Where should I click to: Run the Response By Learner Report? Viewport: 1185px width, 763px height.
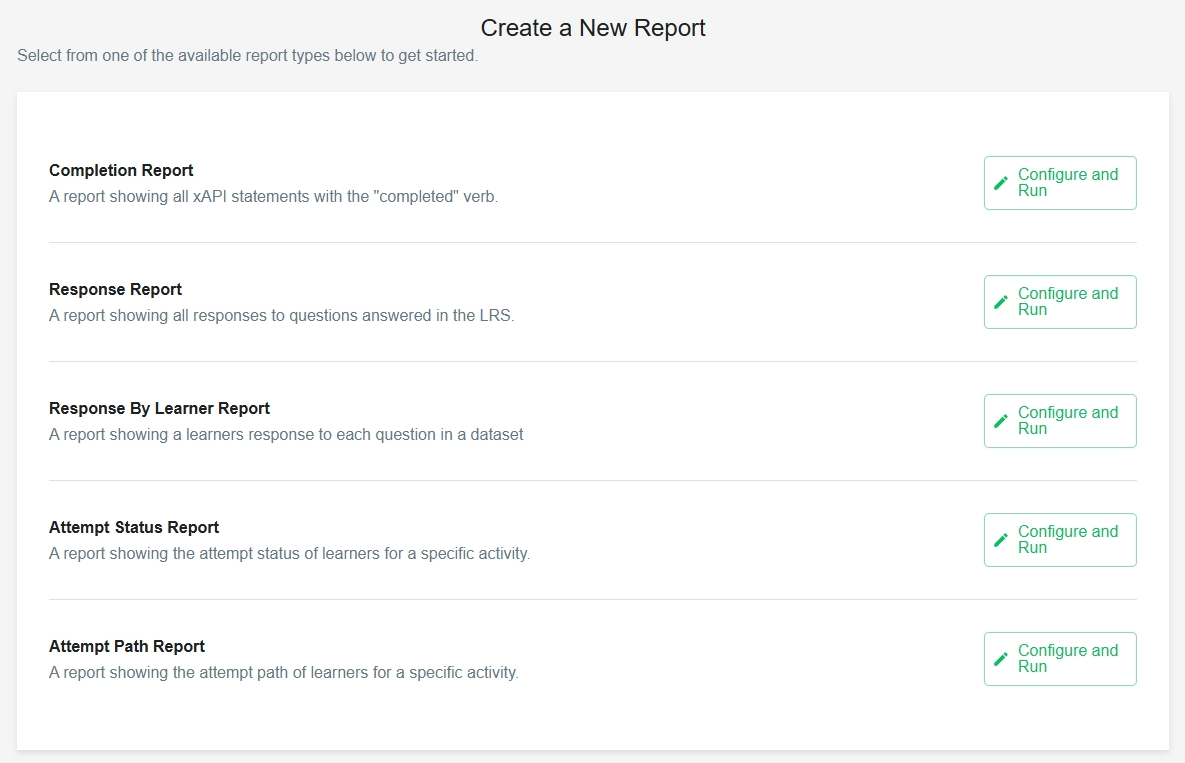click(x=1060, y=421)
